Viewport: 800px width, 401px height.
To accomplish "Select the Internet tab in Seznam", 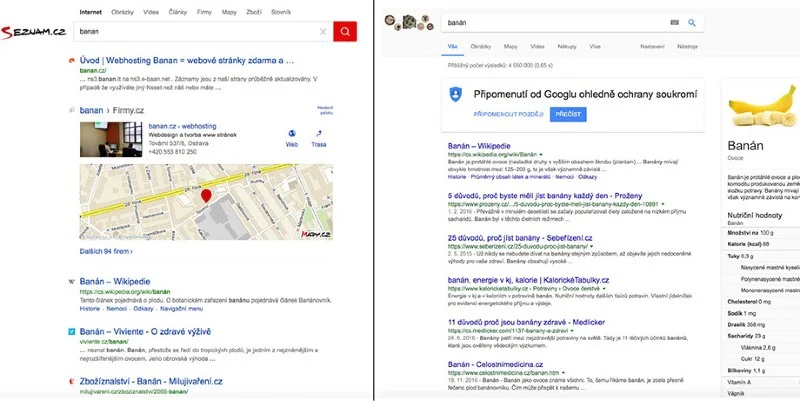I will point(91,12).
